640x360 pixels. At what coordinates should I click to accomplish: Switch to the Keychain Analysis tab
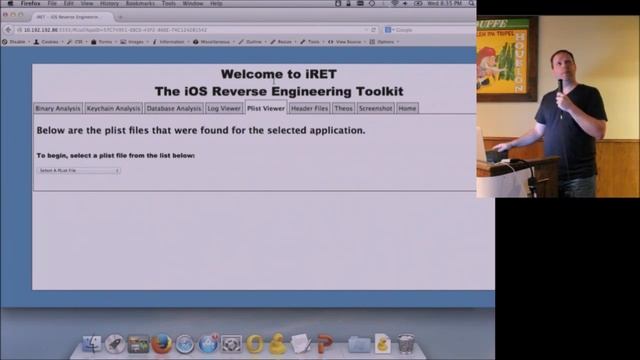[113, 108]
